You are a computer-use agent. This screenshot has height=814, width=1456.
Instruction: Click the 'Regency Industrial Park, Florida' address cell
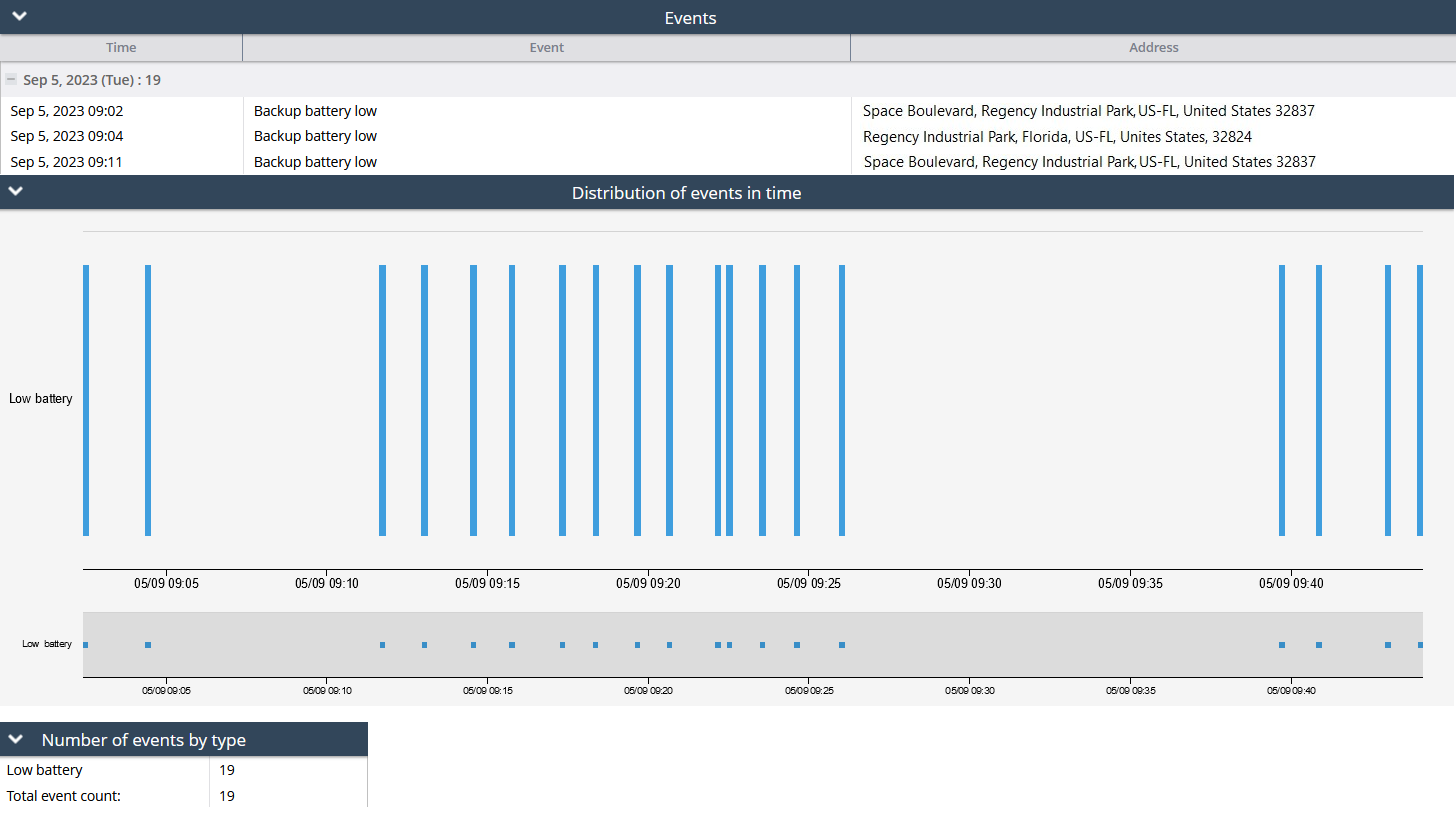tap(1057, 136)
